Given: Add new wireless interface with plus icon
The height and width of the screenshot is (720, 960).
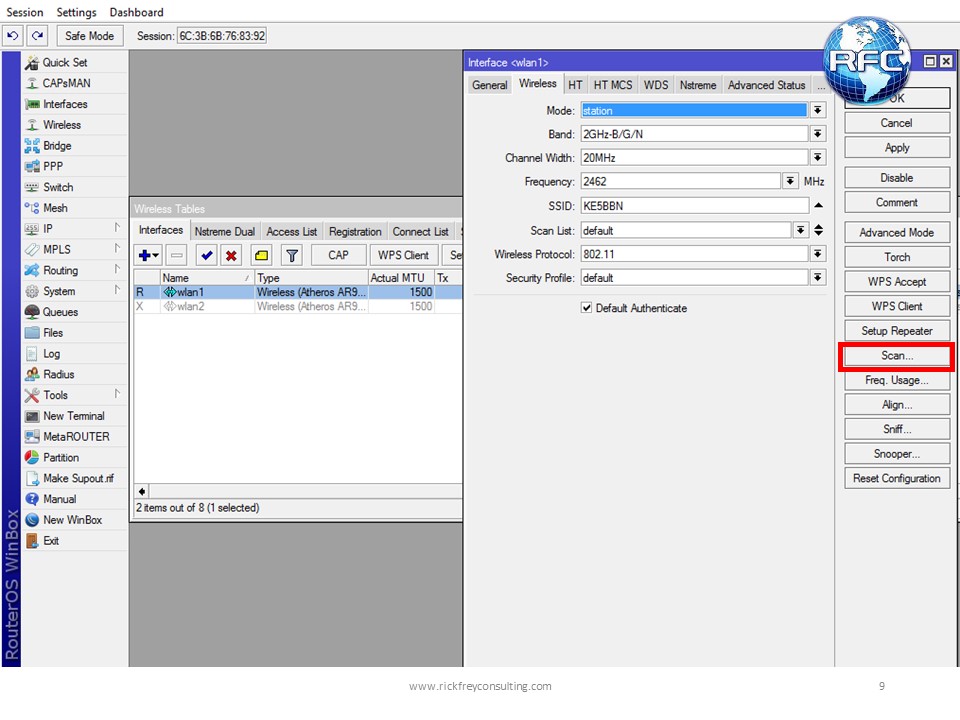Looking at the screenshot, I should click(x=148, y=255).
